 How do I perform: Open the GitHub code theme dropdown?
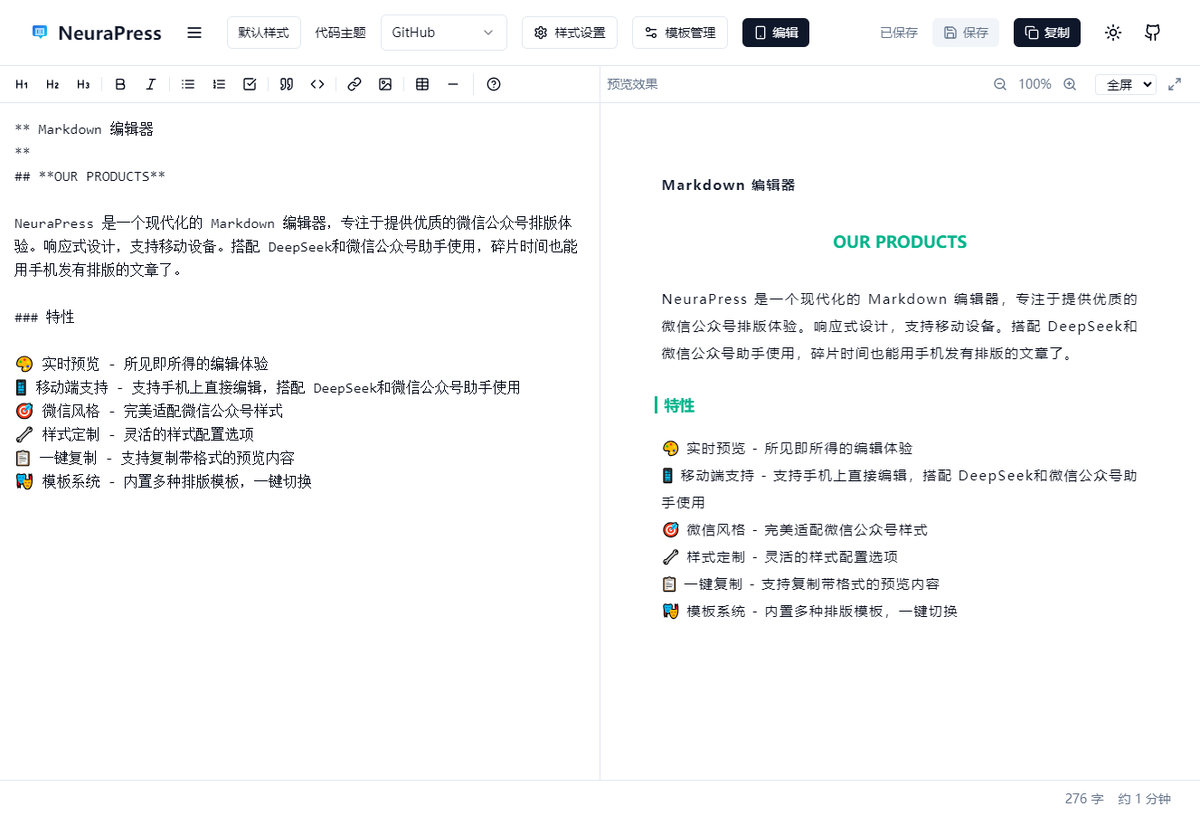[x=443, y=33]
